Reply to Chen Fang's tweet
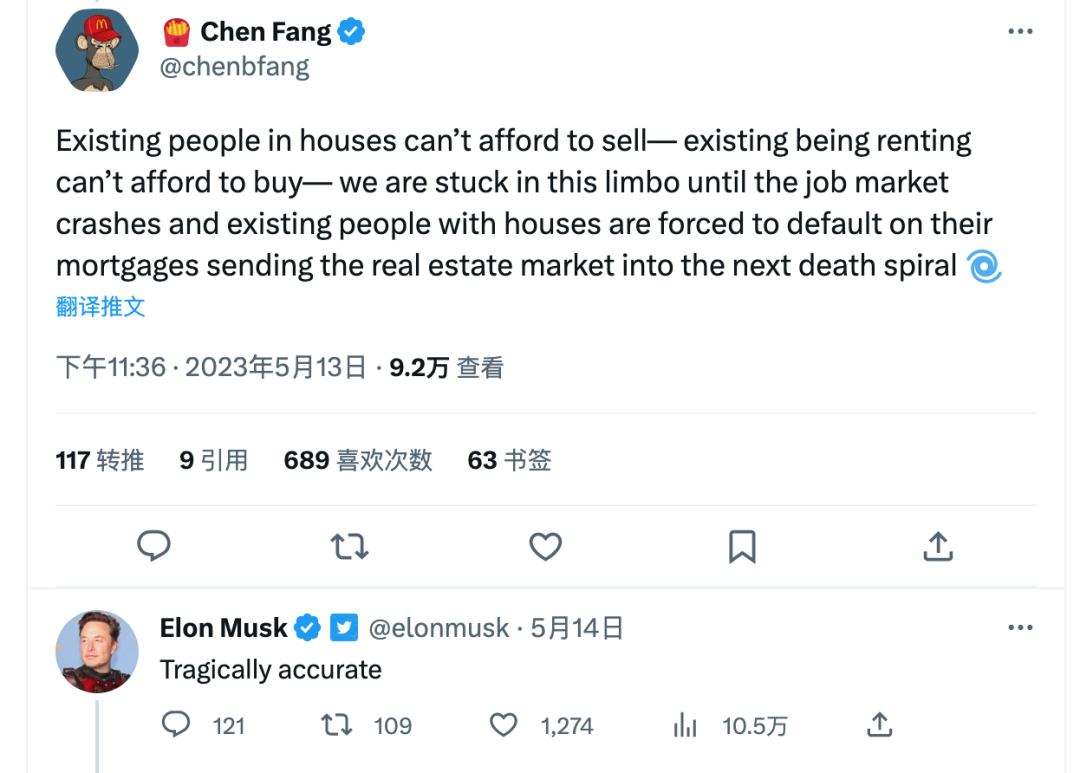The width and height of the screenshot is (1080, 773). 154,546
